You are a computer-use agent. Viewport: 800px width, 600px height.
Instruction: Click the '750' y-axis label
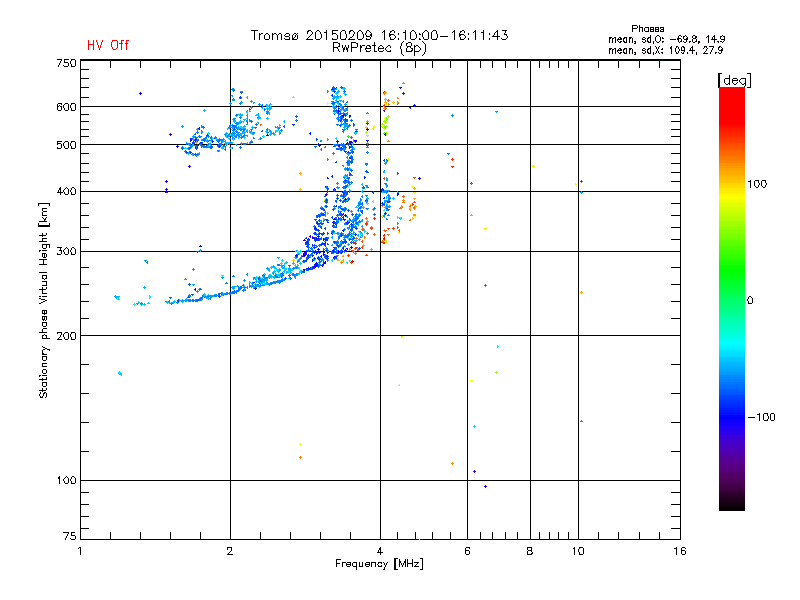pyautogui.click(x=66, y=63)
